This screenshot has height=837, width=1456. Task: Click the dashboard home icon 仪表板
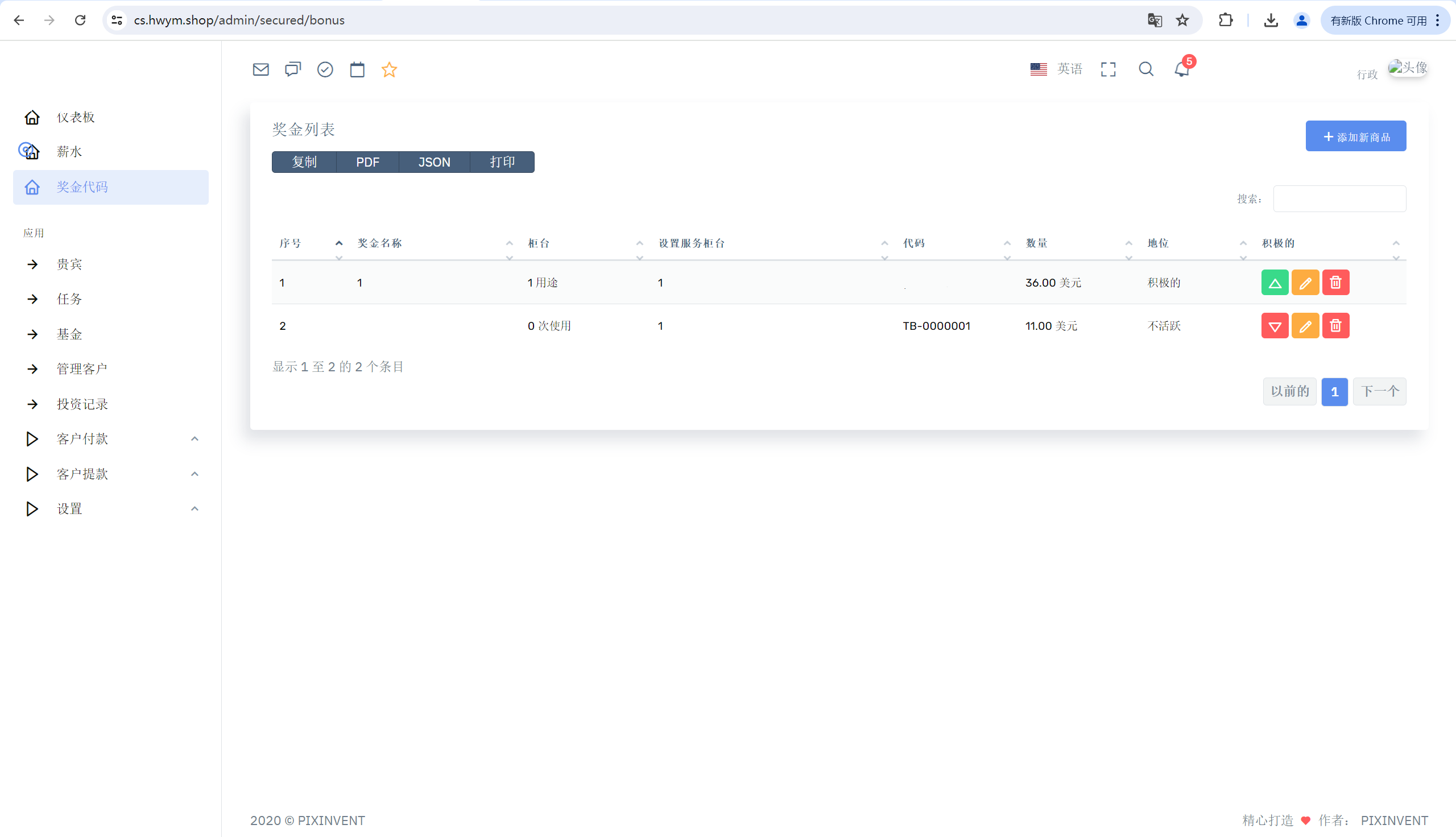coord(32,117)
